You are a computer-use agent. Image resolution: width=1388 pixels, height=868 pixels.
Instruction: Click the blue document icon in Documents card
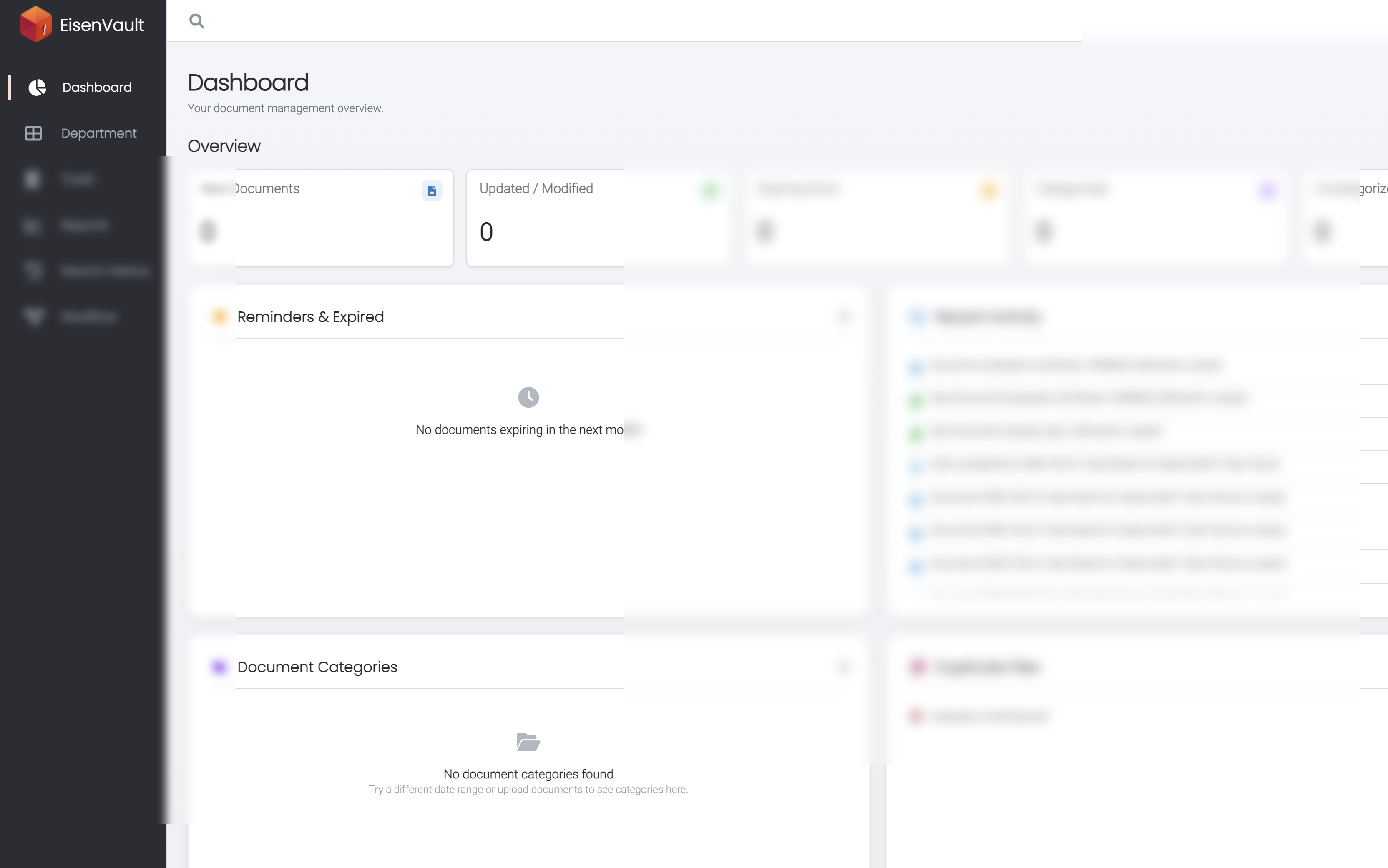pyautogui.click(x=432, y=191)
